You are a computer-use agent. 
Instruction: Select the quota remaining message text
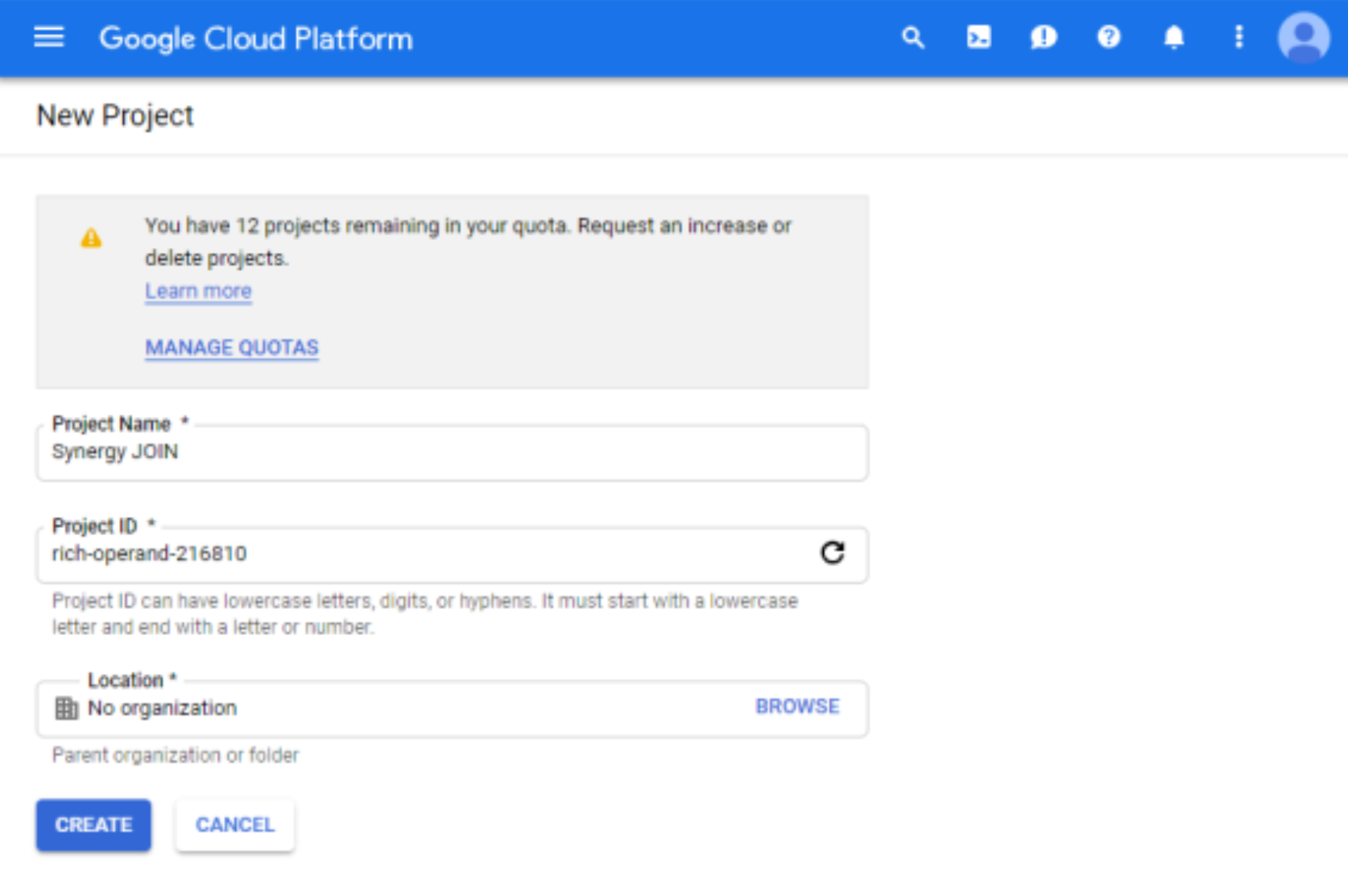point(468,242)
